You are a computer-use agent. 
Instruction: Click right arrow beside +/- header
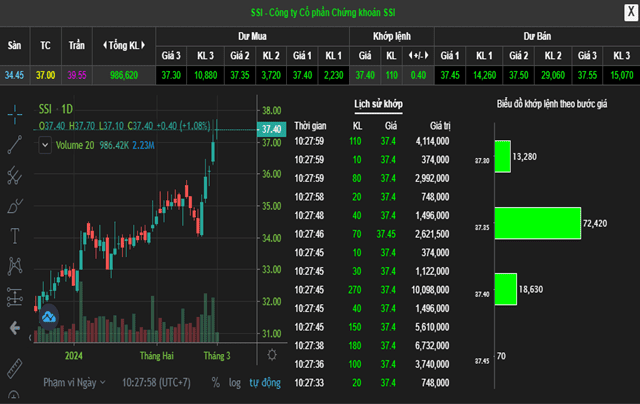click(x=427, y=55)
